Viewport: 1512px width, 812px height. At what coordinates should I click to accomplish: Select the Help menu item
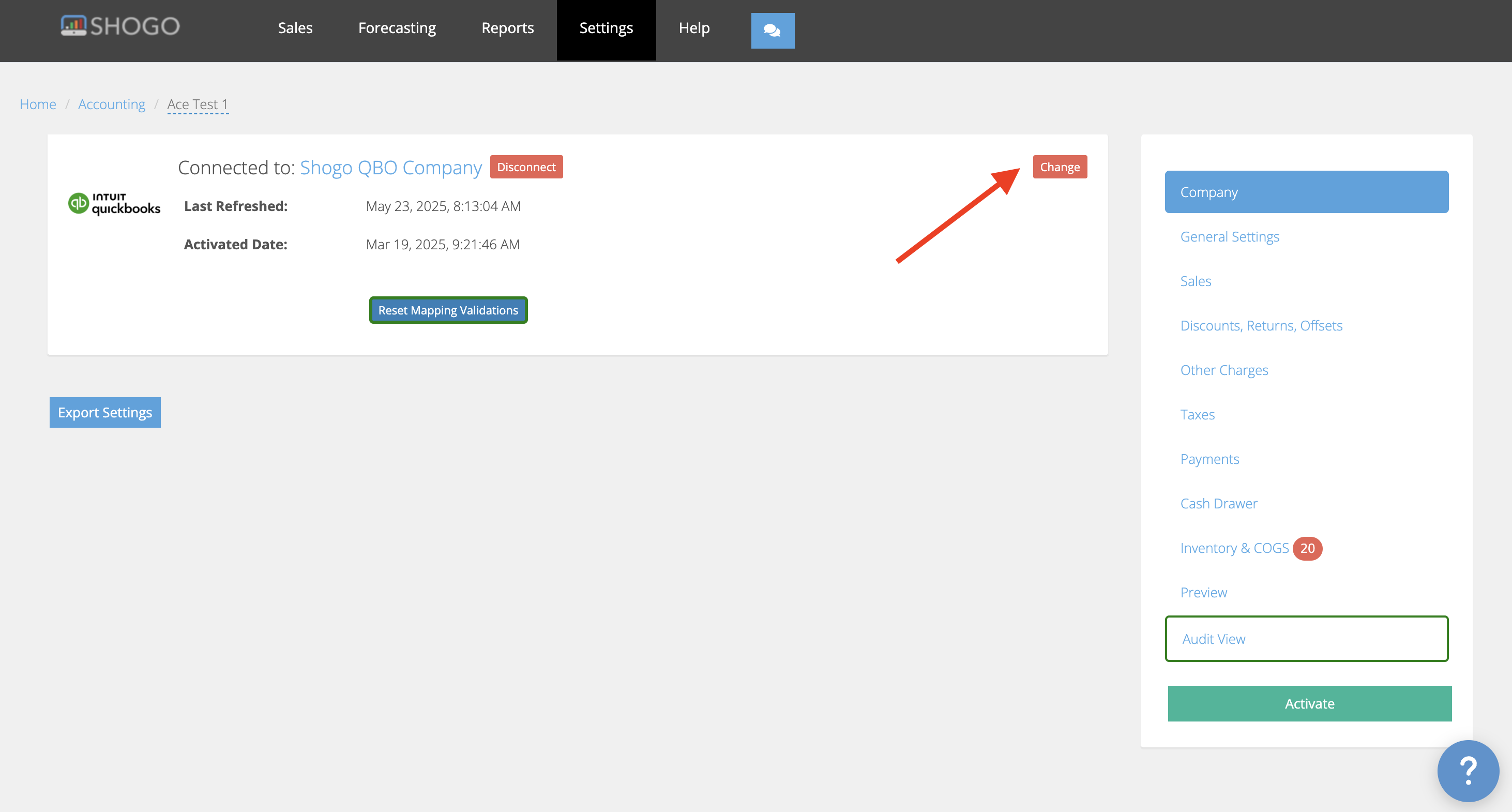point(694,27)
